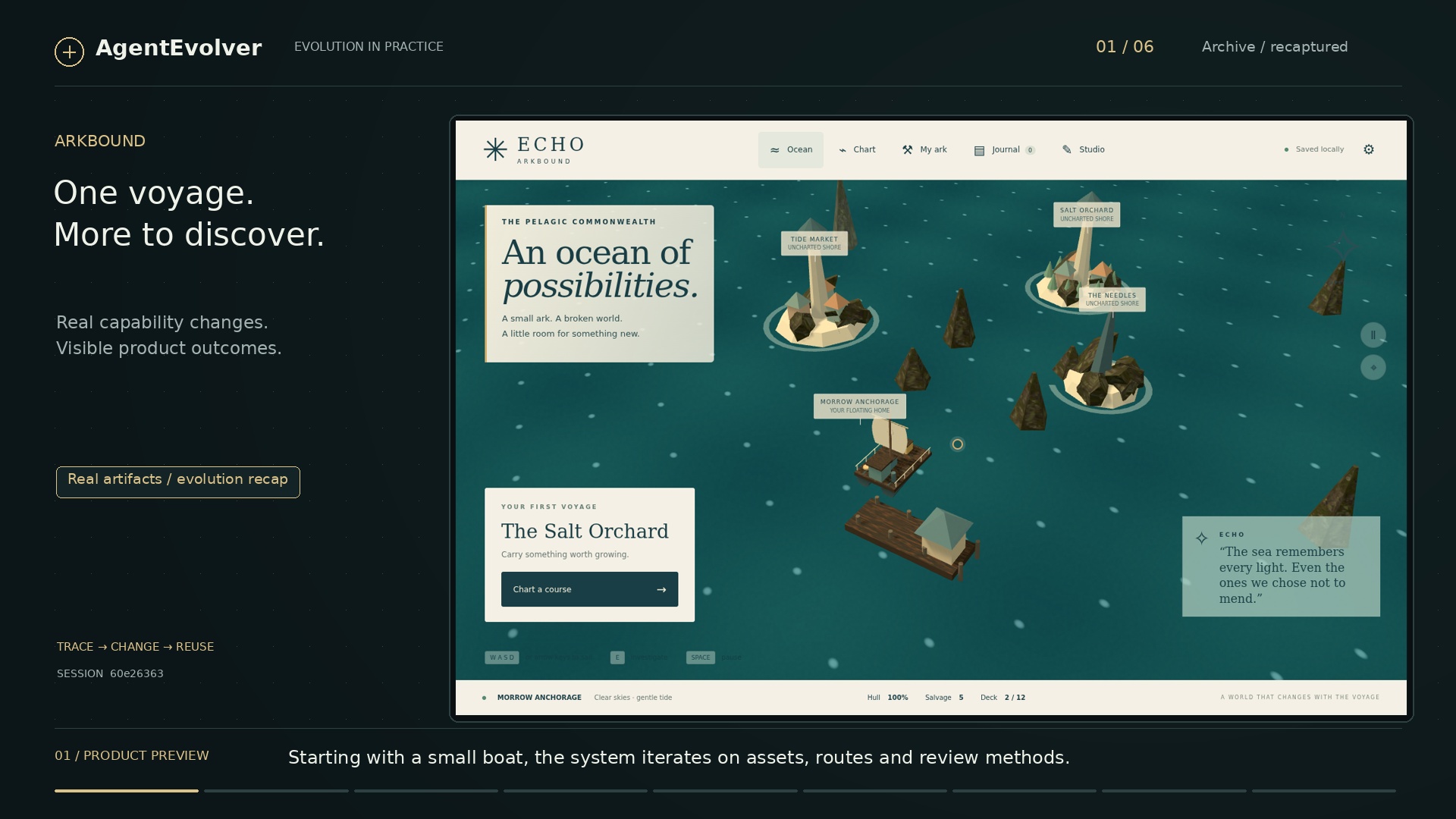
Task: Click the SPACE pause key hint
Action: point(701,657)
